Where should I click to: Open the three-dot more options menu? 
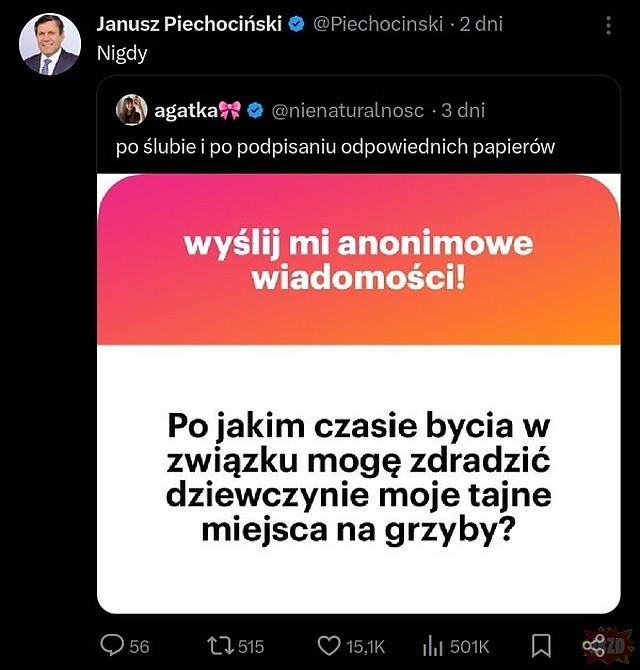[609, 24]
